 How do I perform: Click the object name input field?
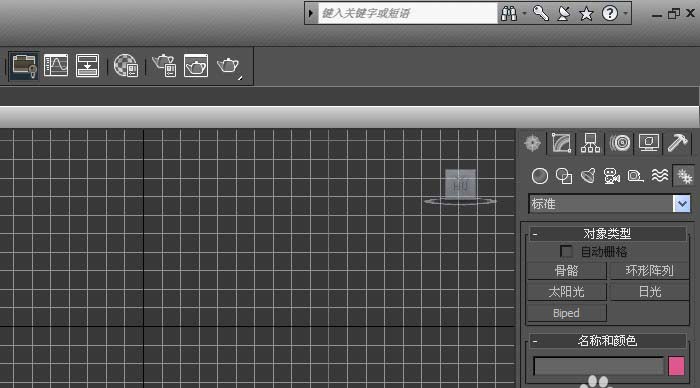click(x=599, y=366)
